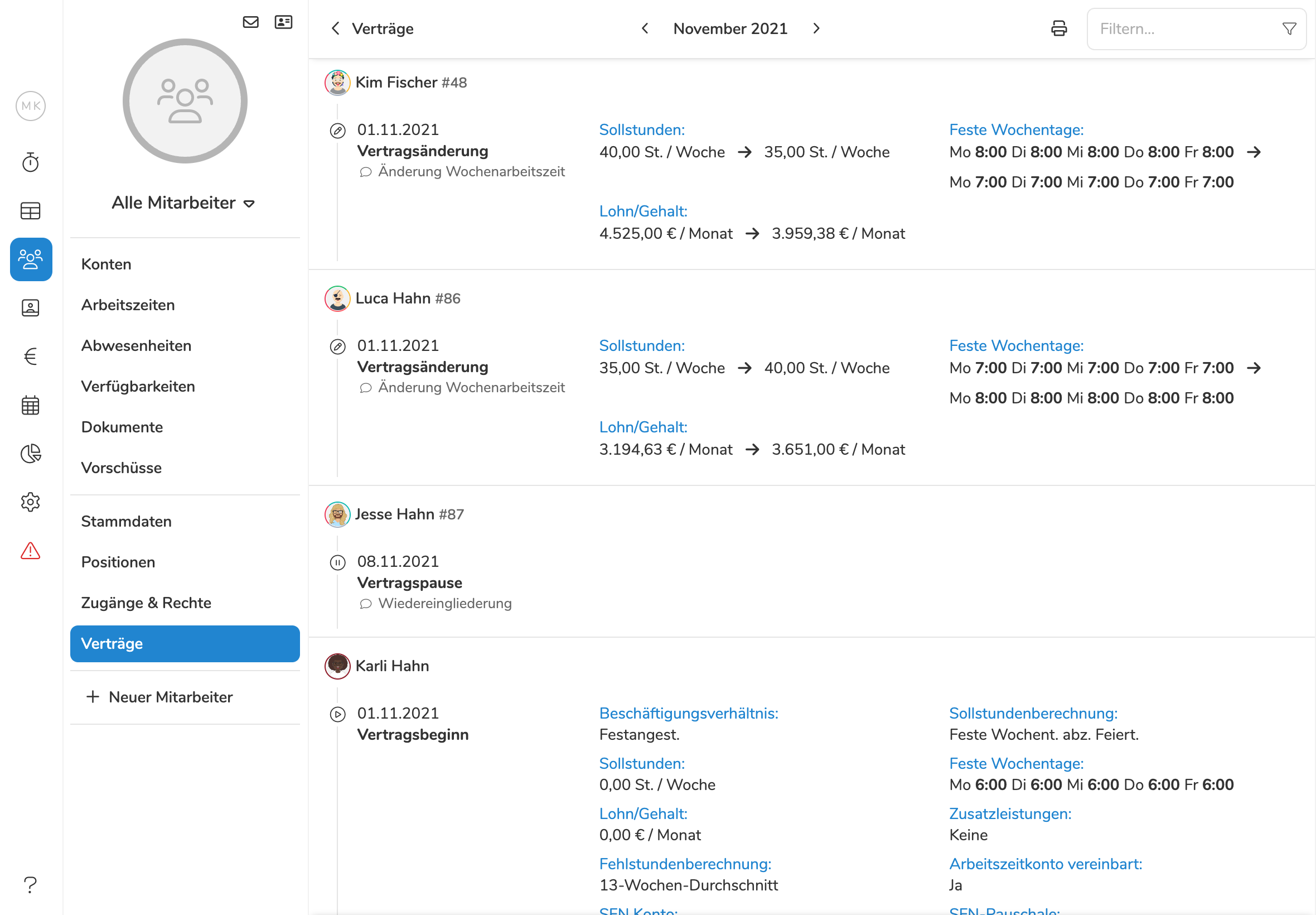Screen dimensions: 1316x915
Task: Open the pie chart reports icon
Action: point(30,454)
